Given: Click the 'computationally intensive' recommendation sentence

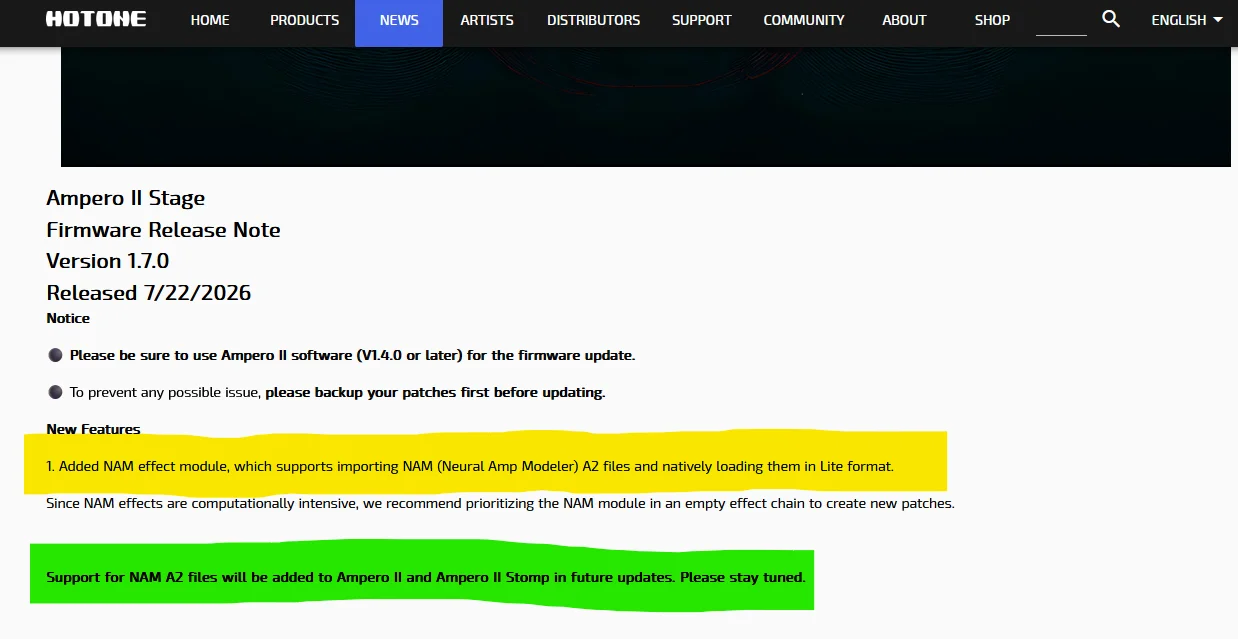Looking at the screenshot, I should pos(500,503).
